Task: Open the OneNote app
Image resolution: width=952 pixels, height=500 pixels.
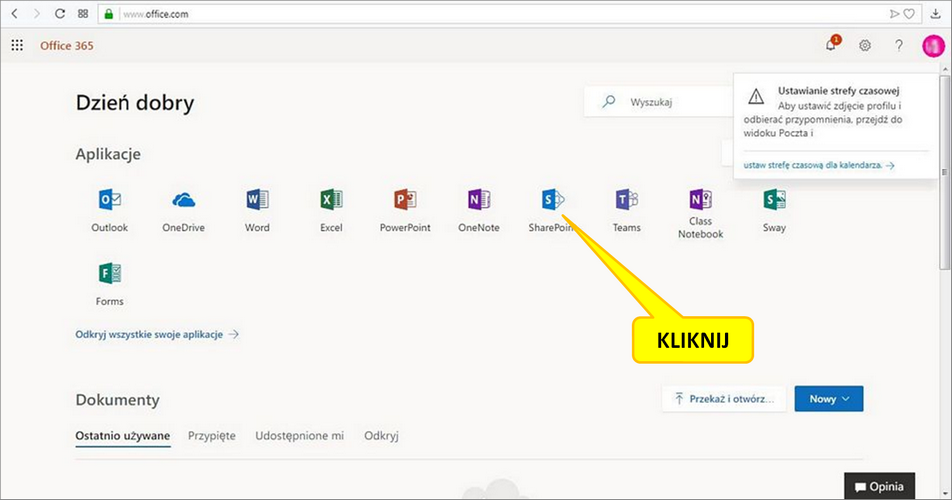Action: pyautogui.click(x=479, y=211)
